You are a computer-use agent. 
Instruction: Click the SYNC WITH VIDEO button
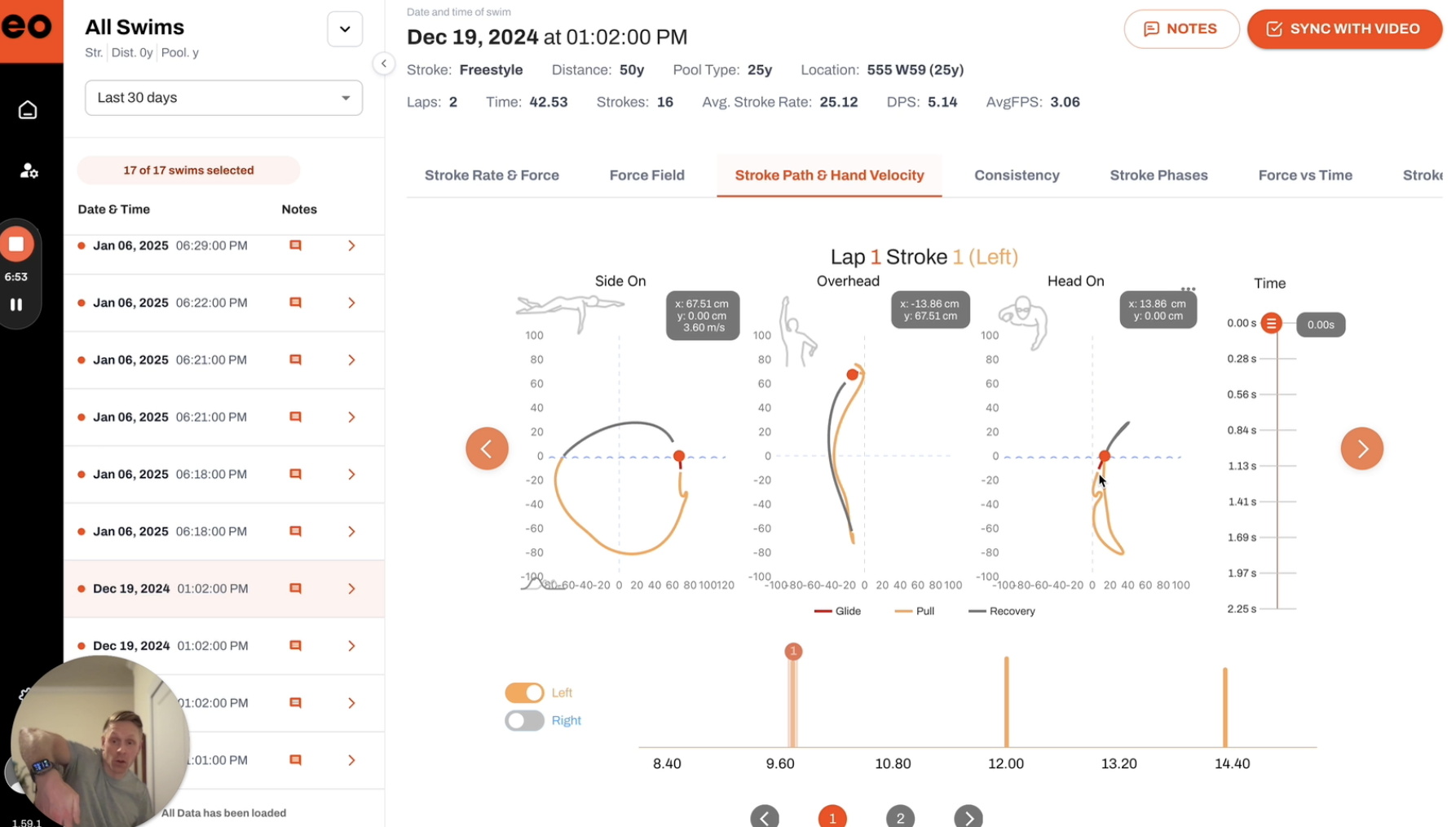[1343, 29]
